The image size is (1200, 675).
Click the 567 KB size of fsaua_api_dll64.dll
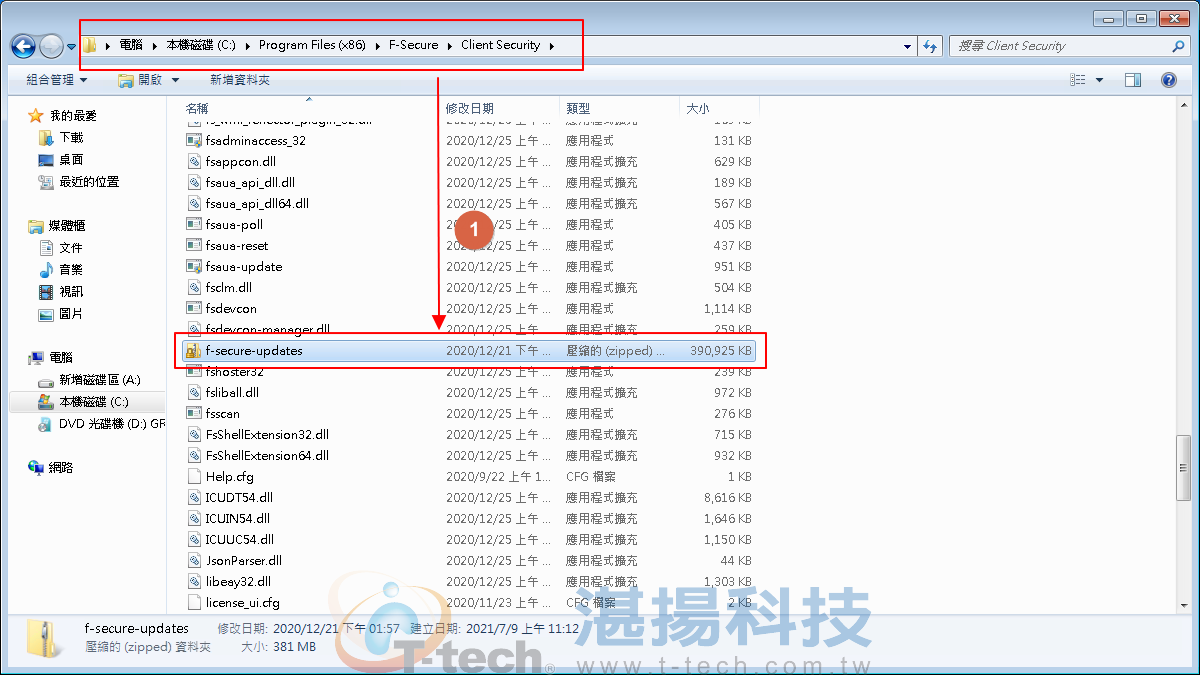[x=732, y=204]
